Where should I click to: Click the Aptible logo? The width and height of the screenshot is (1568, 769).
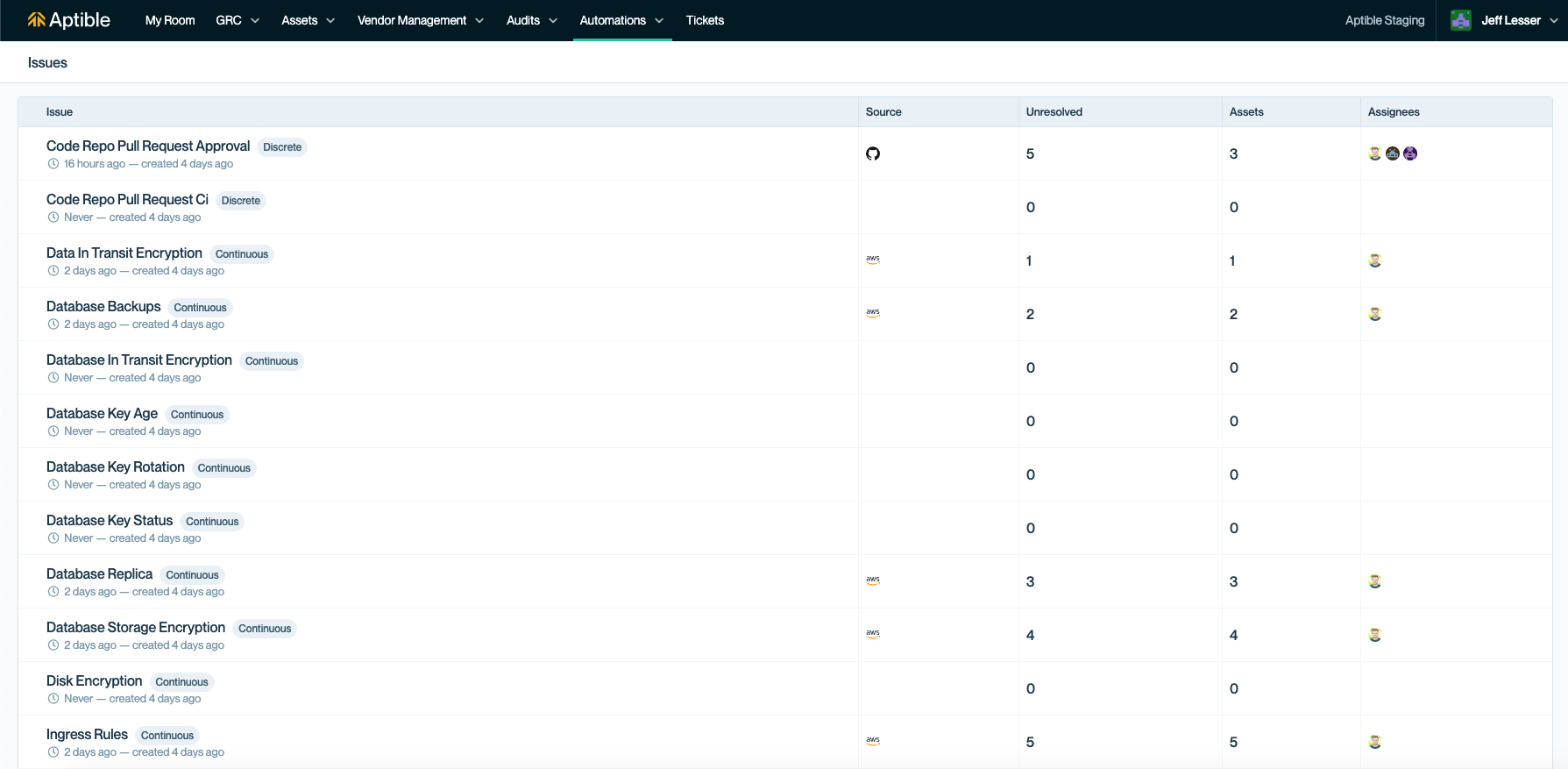coord(69,20)
